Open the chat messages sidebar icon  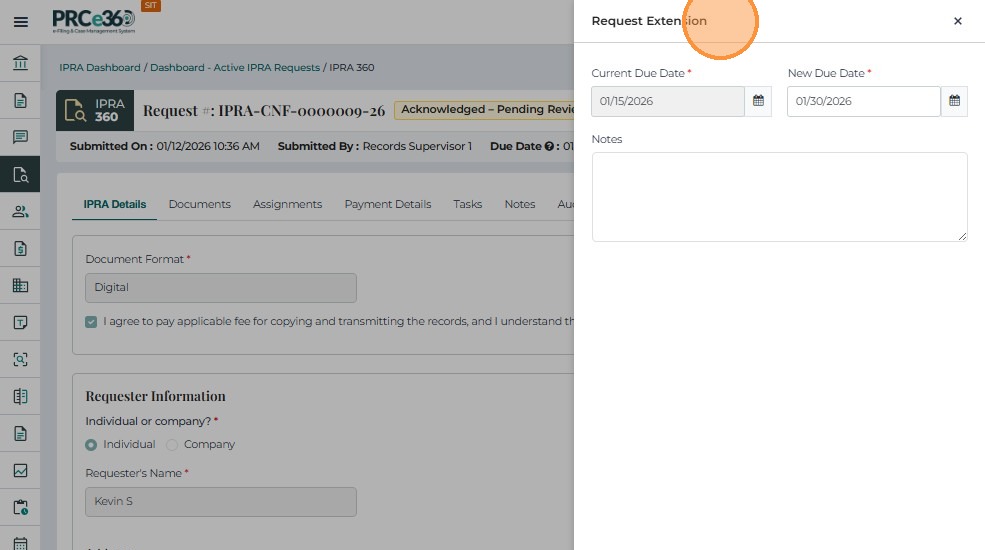click(20, 137)
